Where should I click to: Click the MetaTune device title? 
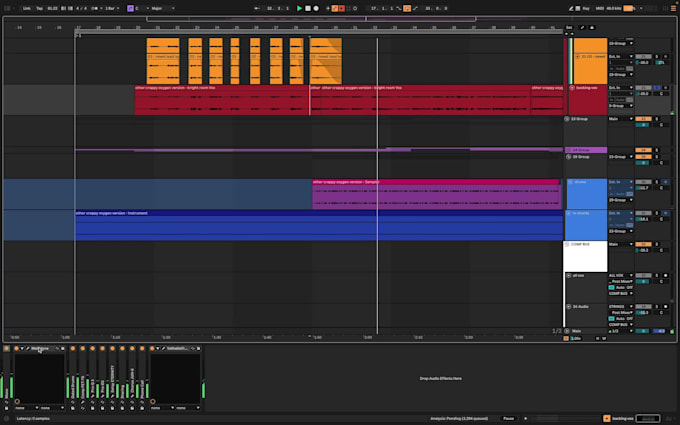click(x=40, y=349)
